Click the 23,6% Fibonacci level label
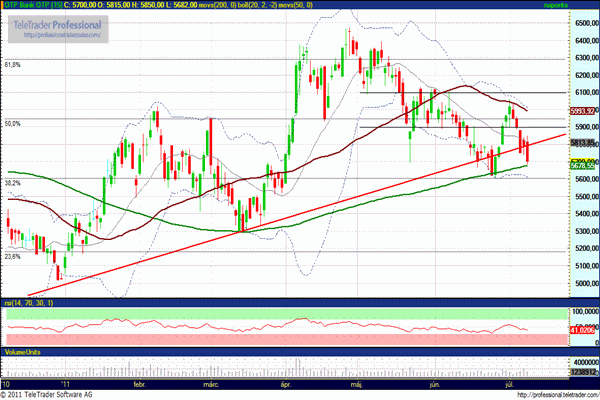Screen dimensions: 600x400 [14, 256]
